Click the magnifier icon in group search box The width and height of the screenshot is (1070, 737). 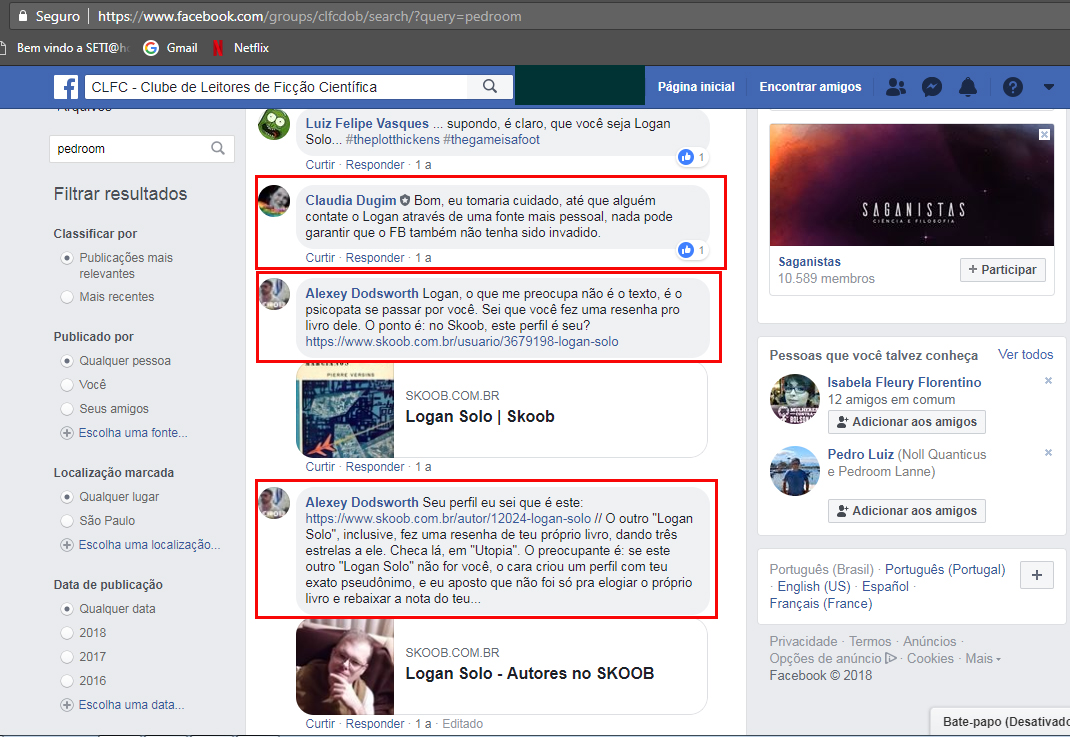(x=218, y=148)
